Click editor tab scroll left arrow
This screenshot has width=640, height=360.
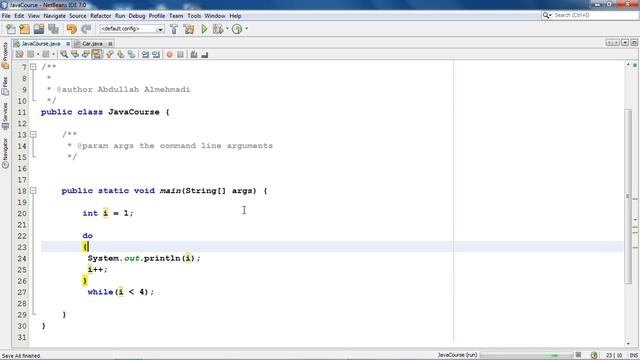[609, 43]
